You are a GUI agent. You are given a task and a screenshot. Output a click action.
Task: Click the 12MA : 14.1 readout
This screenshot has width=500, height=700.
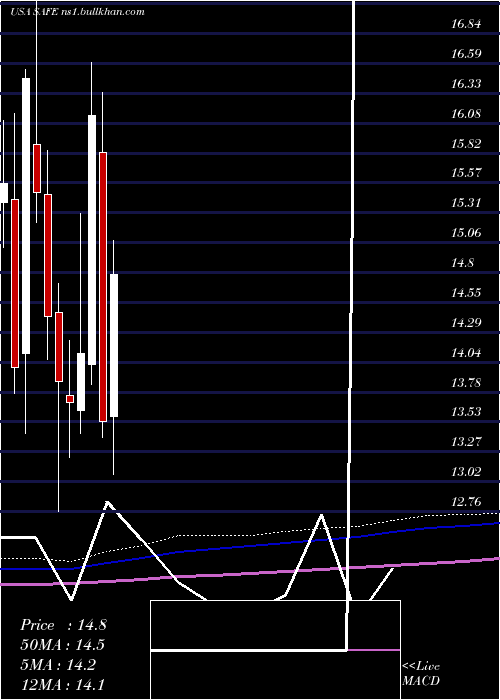point(63,684)
